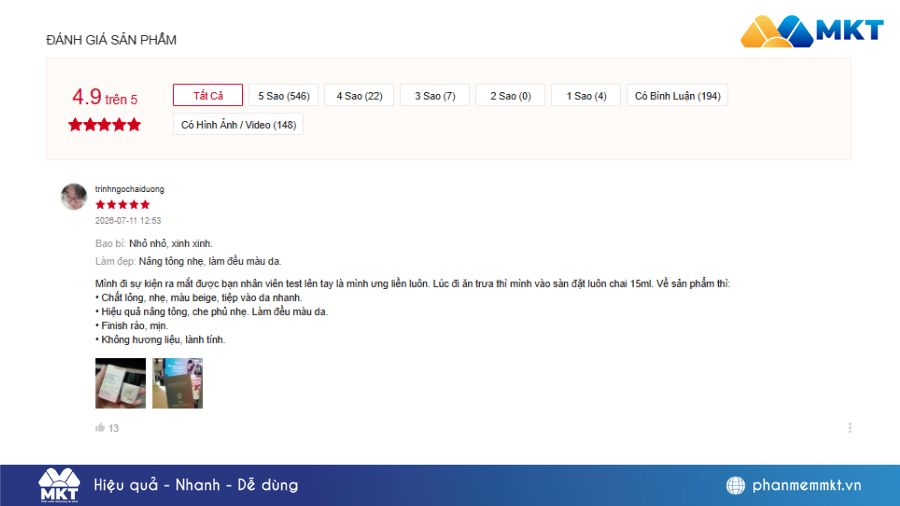Image resolution: width=900 pixels, height=506 pixels.
Task: Like the review with thumbs-up icon
Action: click(x=100, y=427)
